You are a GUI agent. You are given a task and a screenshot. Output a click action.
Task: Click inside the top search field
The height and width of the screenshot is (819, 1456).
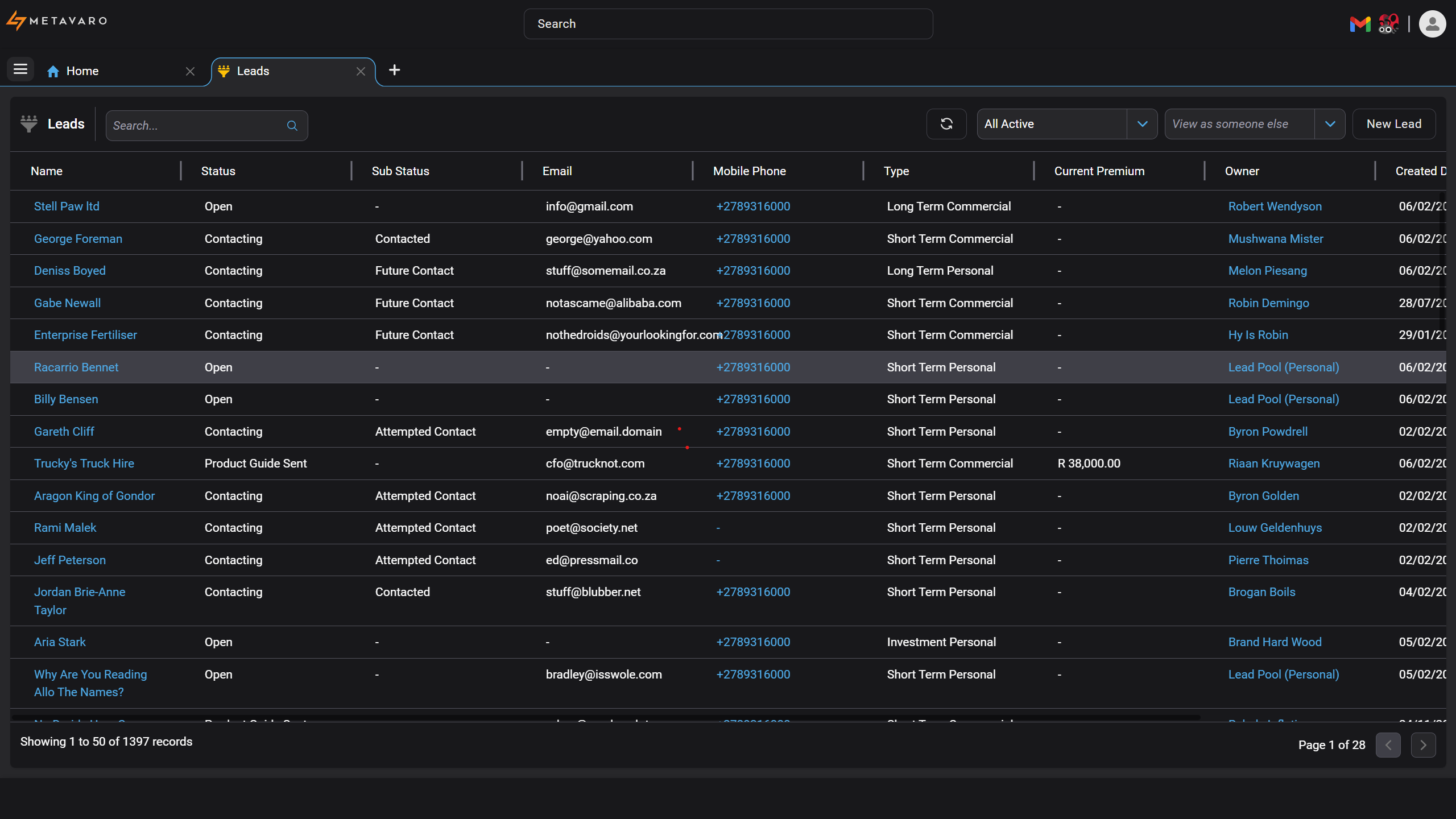(727, 24)
